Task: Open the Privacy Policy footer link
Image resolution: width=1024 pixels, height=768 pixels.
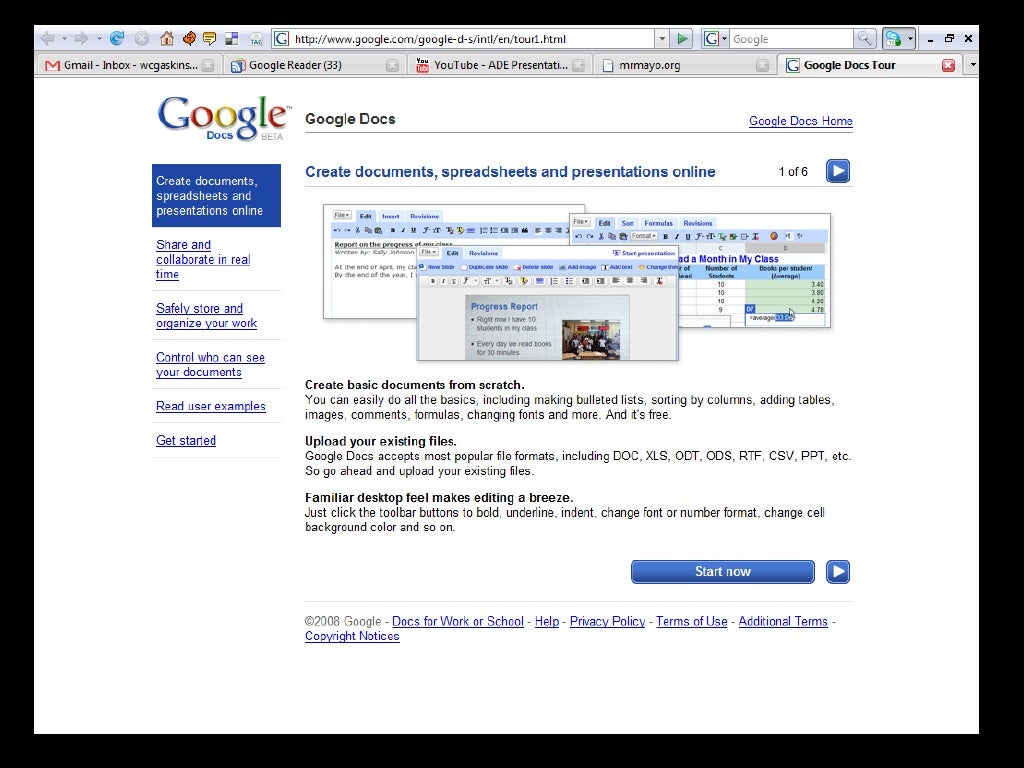Action: pyautogui.click(x=607, y=622)
